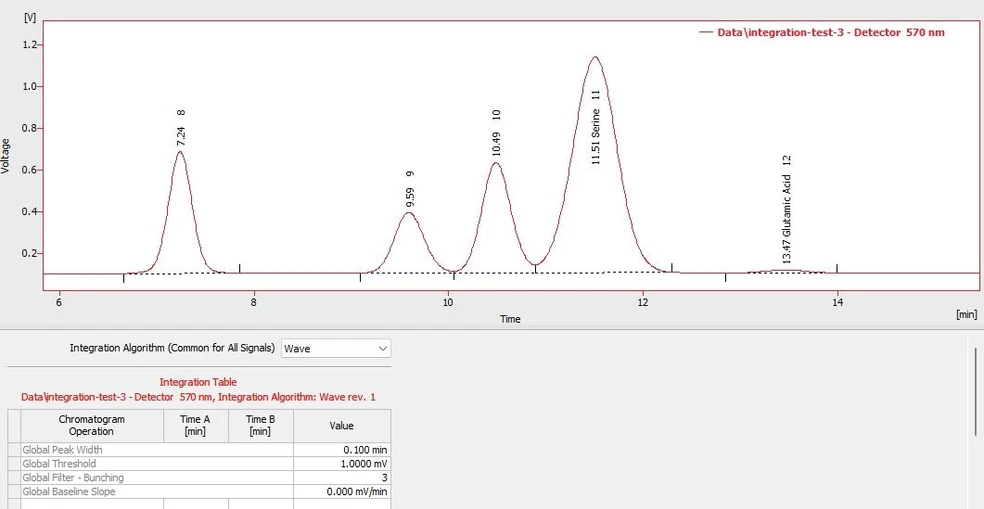This screenshot has width=984, height=509.
Task: Select Global Filter - Bunching value cell
Action: [342, 478]
